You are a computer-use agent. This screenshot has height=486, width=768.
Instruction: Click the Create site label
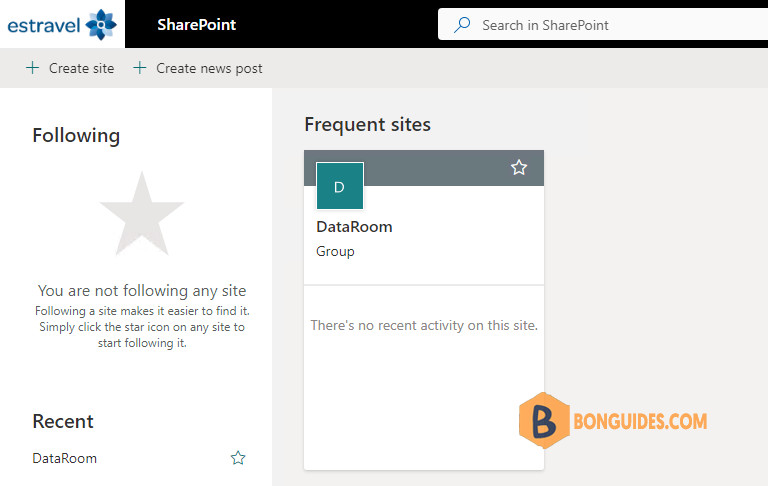point(81,68)
